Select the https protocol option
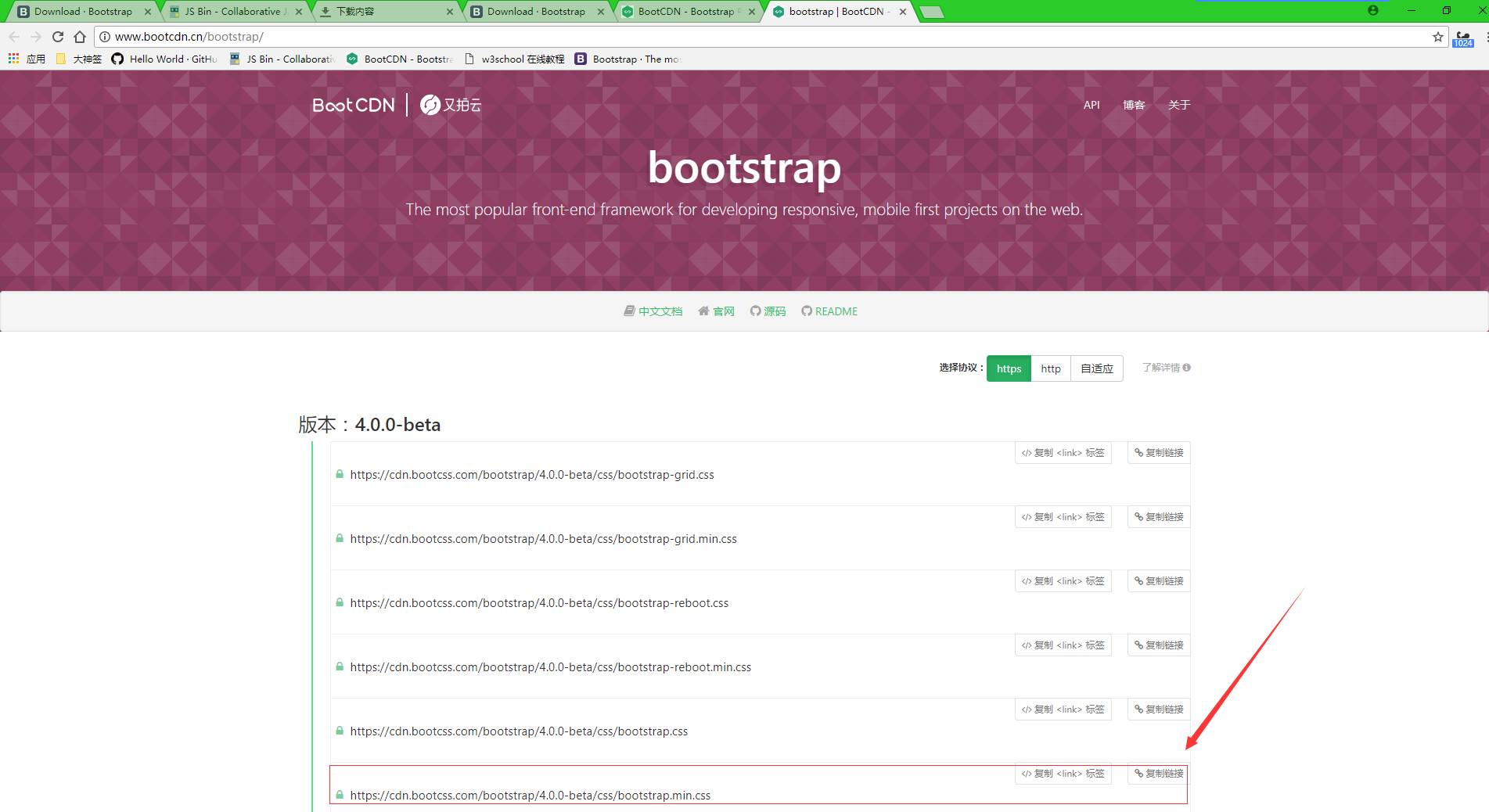 (x=1009, y=368)
